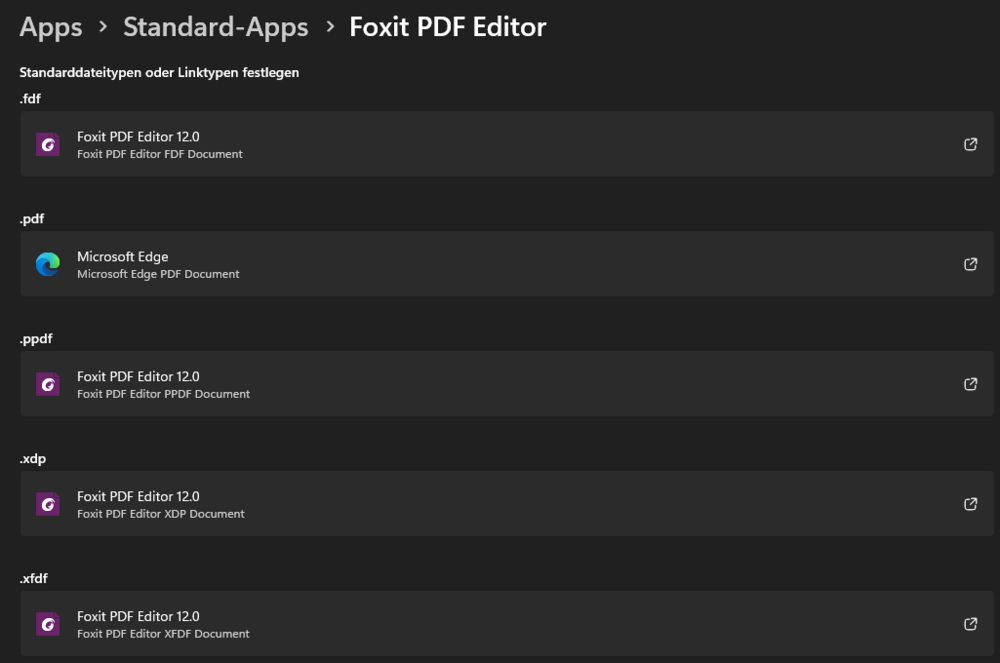The width and height of the screenshot is (1000, 663).
Task: Click the Foxit PDF Editor breadcrumb title
Action: 447,27
